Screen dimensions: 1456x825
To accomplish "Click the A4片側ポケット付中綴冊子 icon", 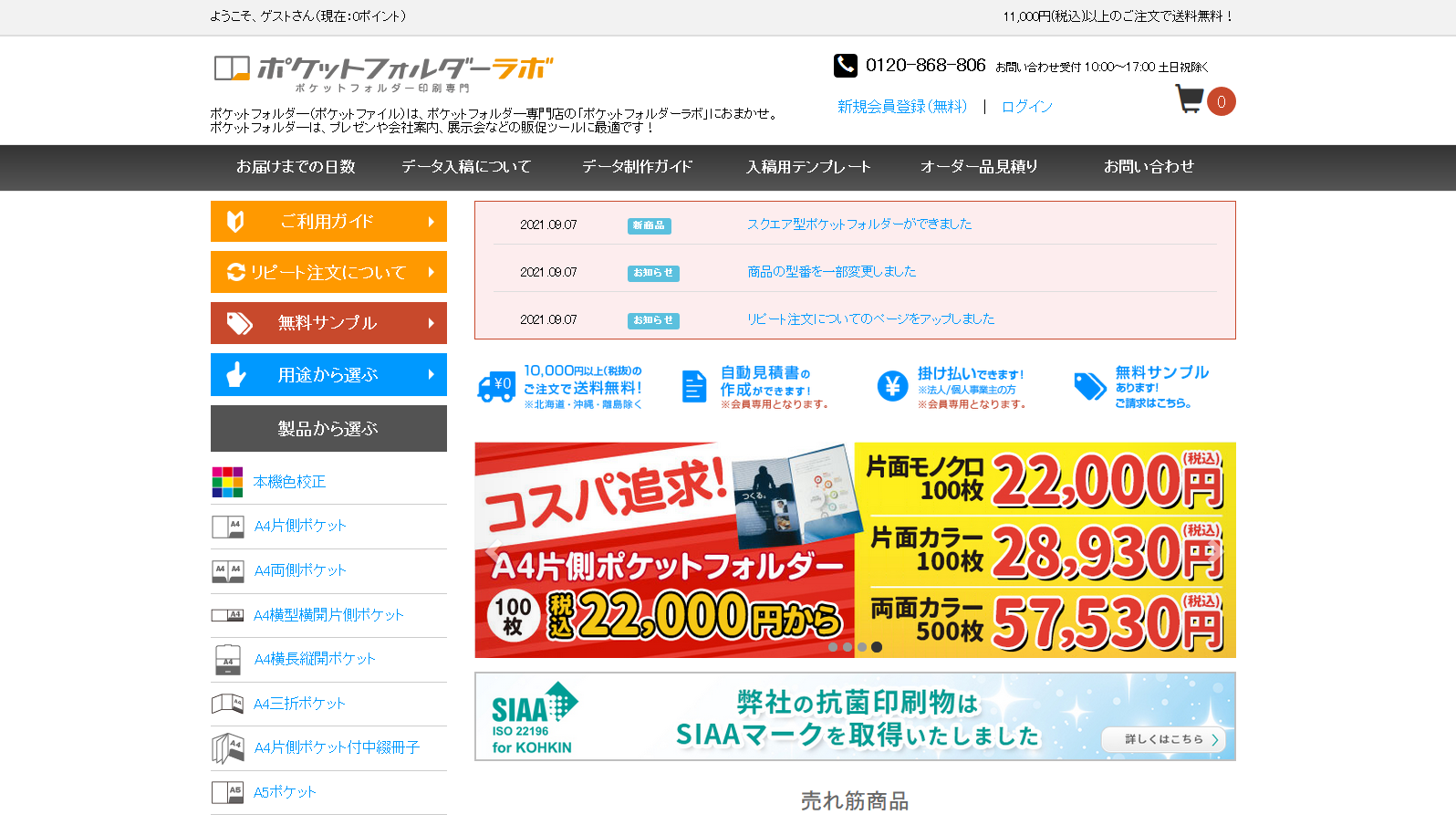I will [x=227, y=748].
